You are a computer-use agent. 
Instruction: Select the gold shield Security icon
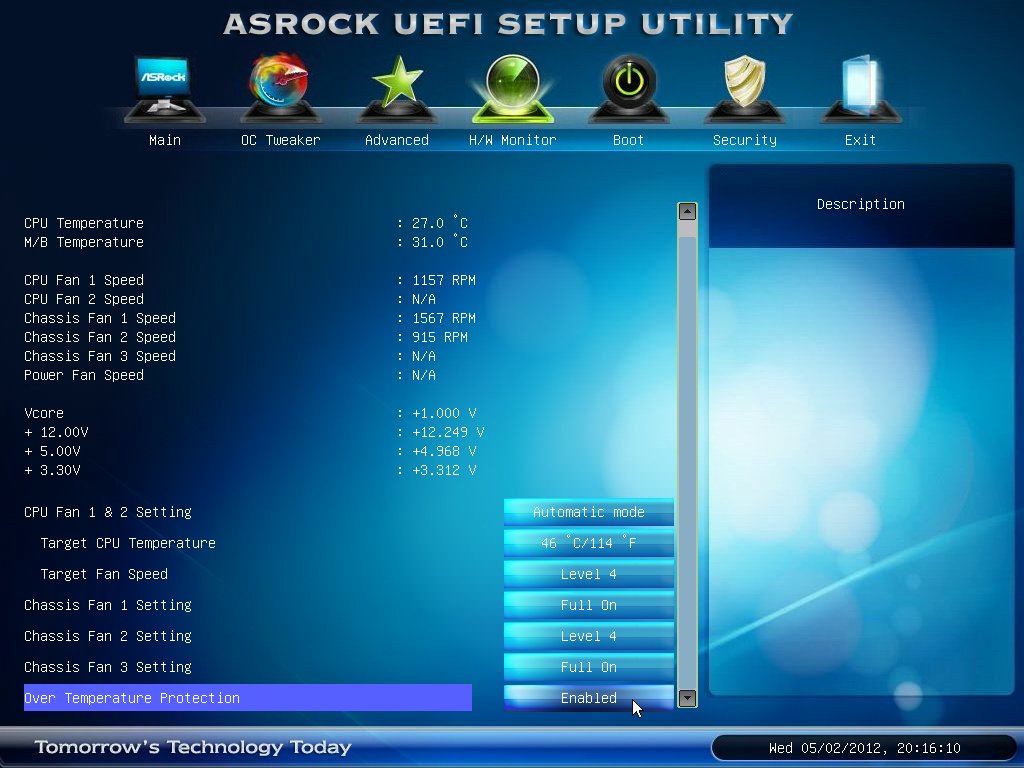(x=744, y=89)
